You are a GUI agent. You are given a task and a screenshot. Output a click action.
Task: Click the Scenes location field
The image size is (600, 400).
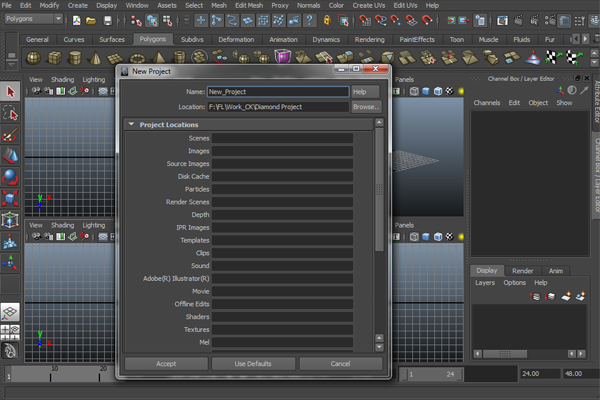pyautogui.click(x=282, y=138)
